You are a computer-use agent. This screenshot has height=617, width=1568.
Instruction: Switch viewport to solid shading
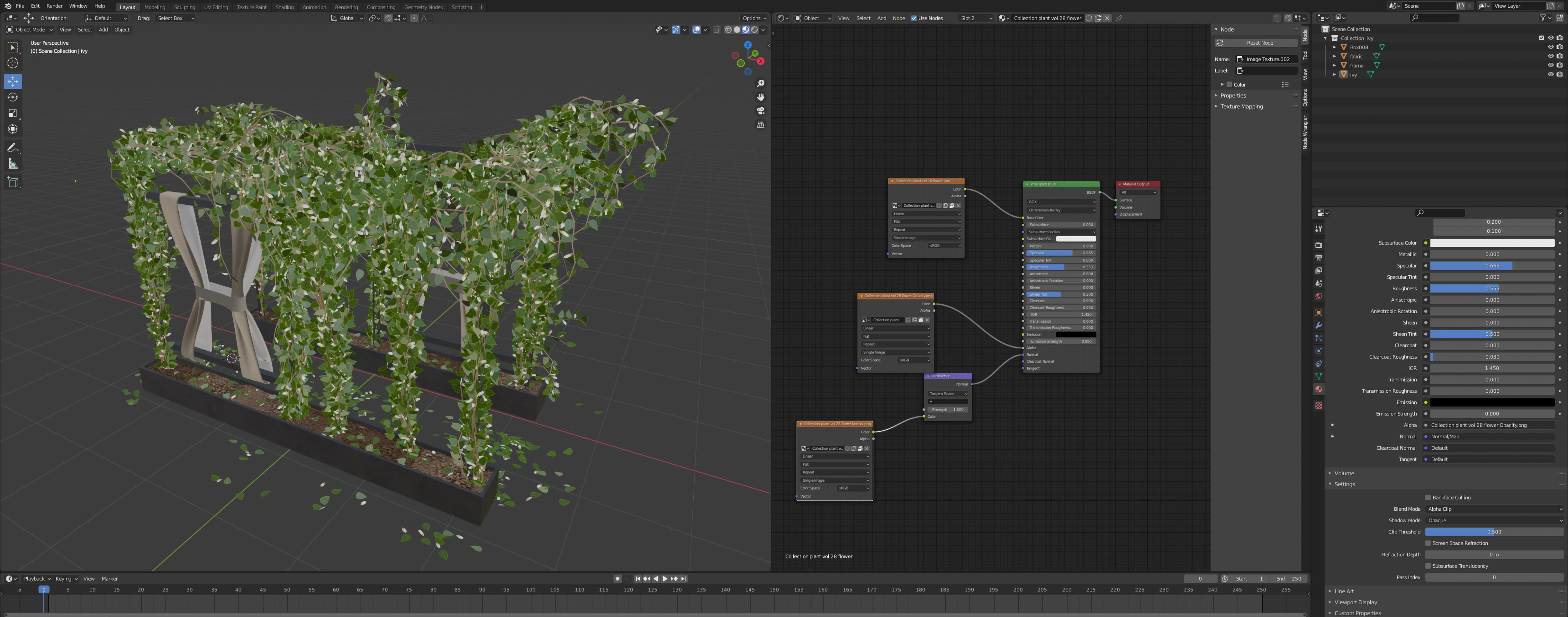coord(736,29)
